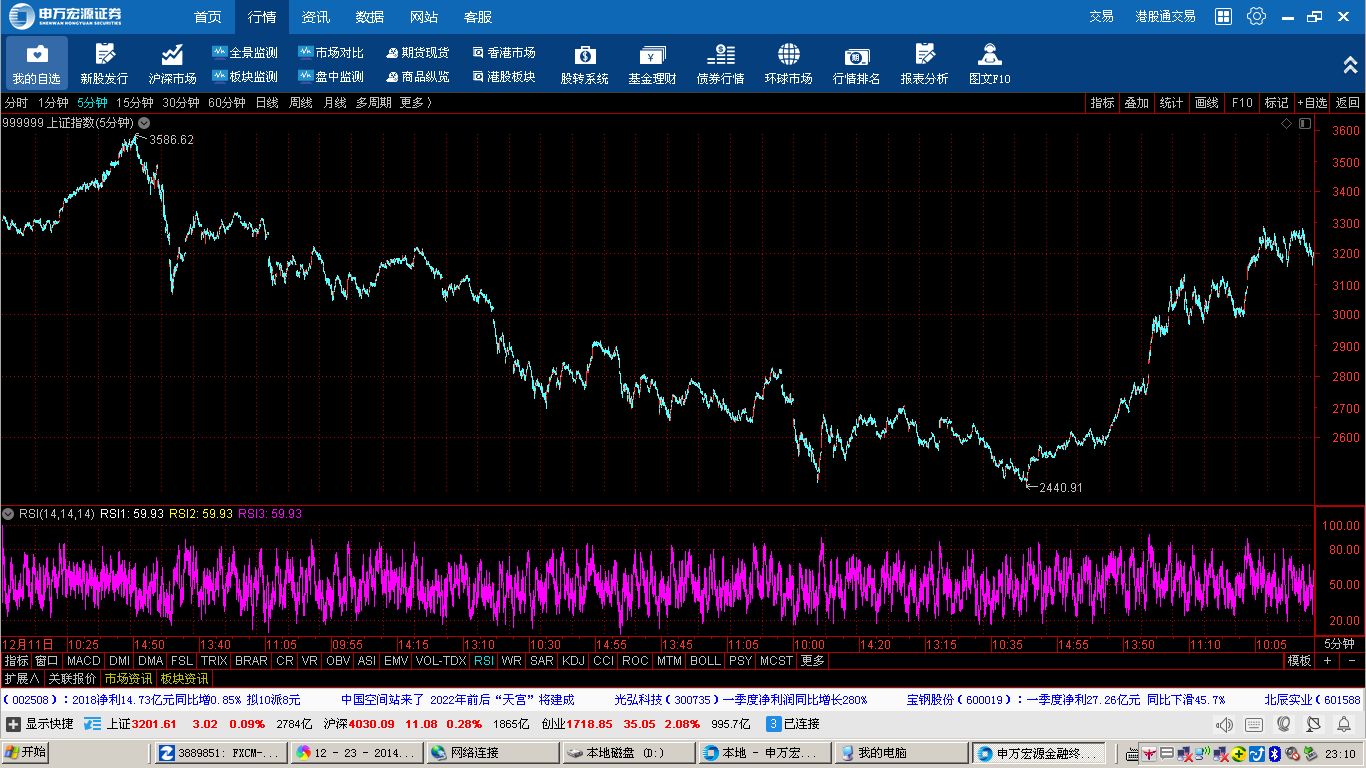
Task: Select the MACD indicator
Action: pos(84,661)
